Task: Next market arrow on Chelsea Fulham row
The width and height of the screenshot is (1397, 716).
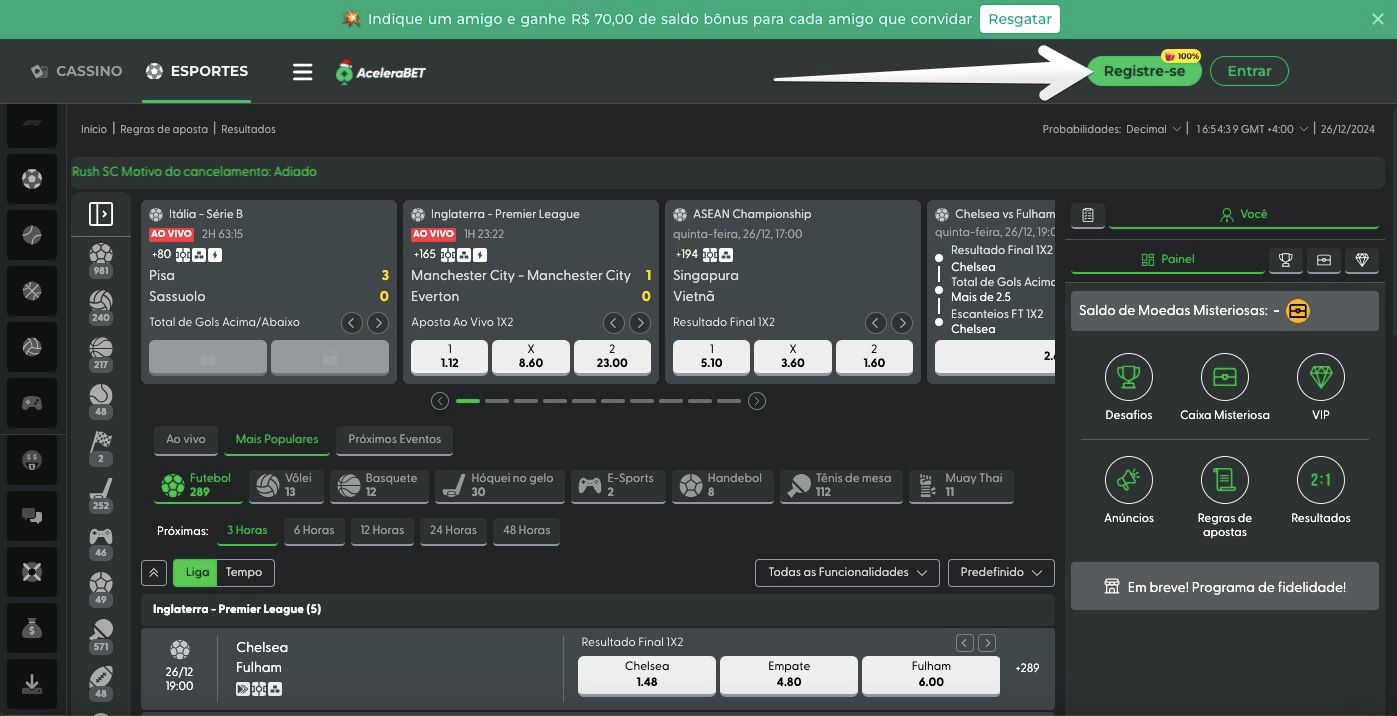Action: [987, 643]
